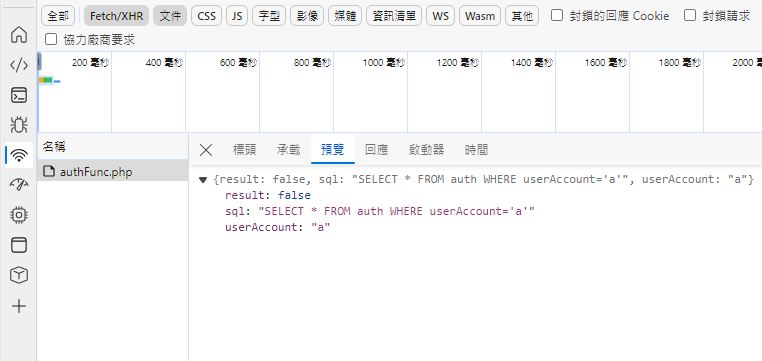The image size is (762, 361).
Task: Filter requests by Wasm
Action: [480, 16]
